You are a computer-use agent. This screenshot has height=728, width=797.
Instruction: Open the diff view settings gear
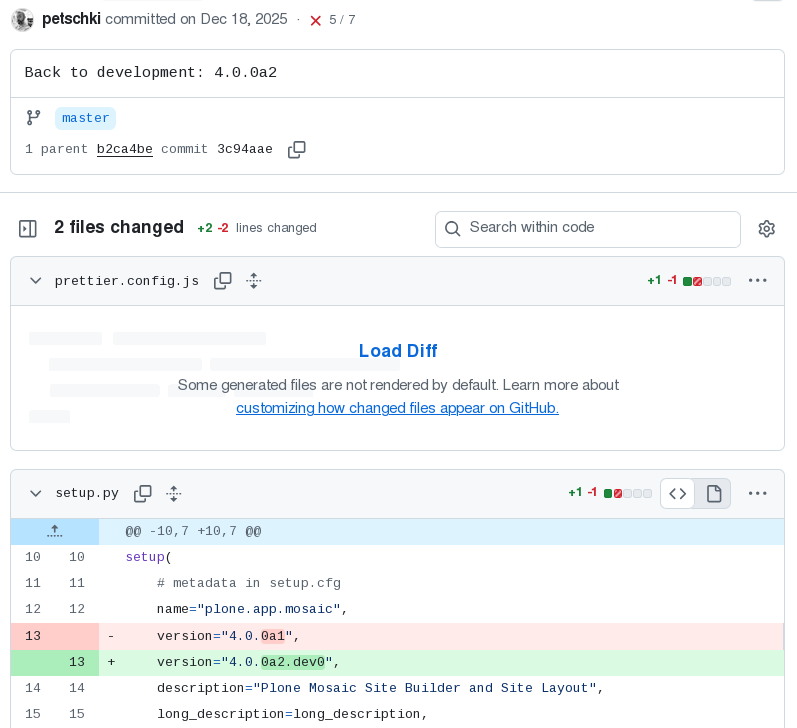(x=766, y=229)
